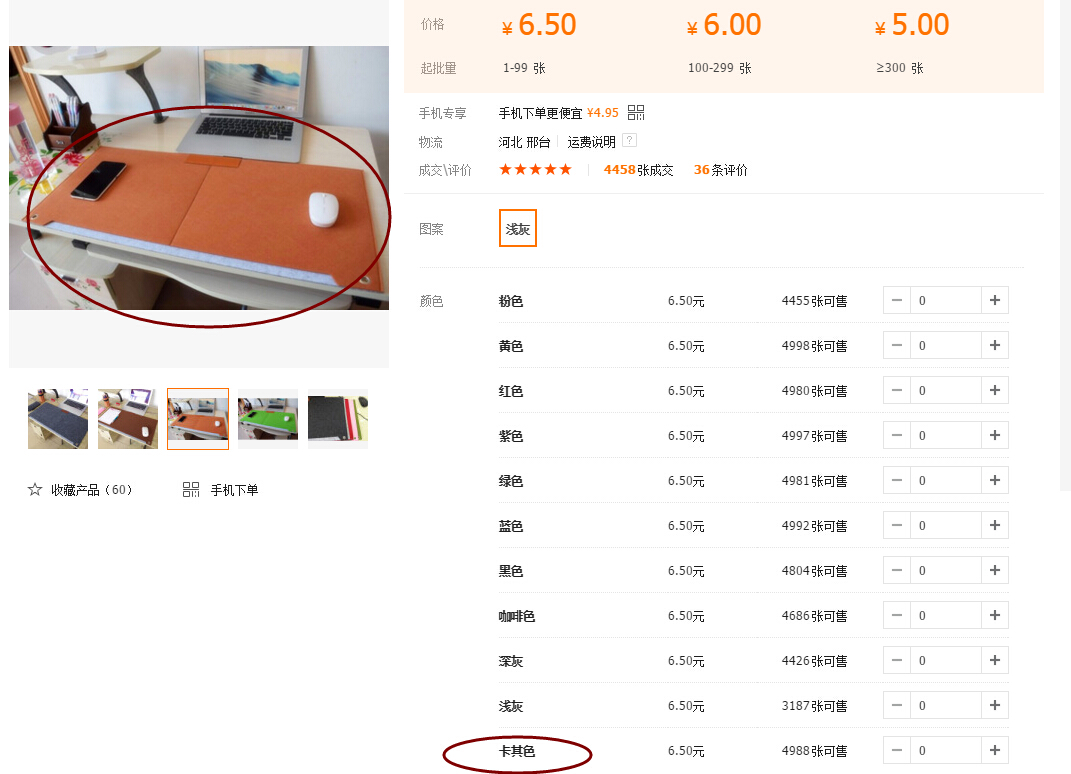Click the QR code icon beside 手机下单
Image resolution: width=1071 pixels, height=774 pixels.
pos(191,490)
